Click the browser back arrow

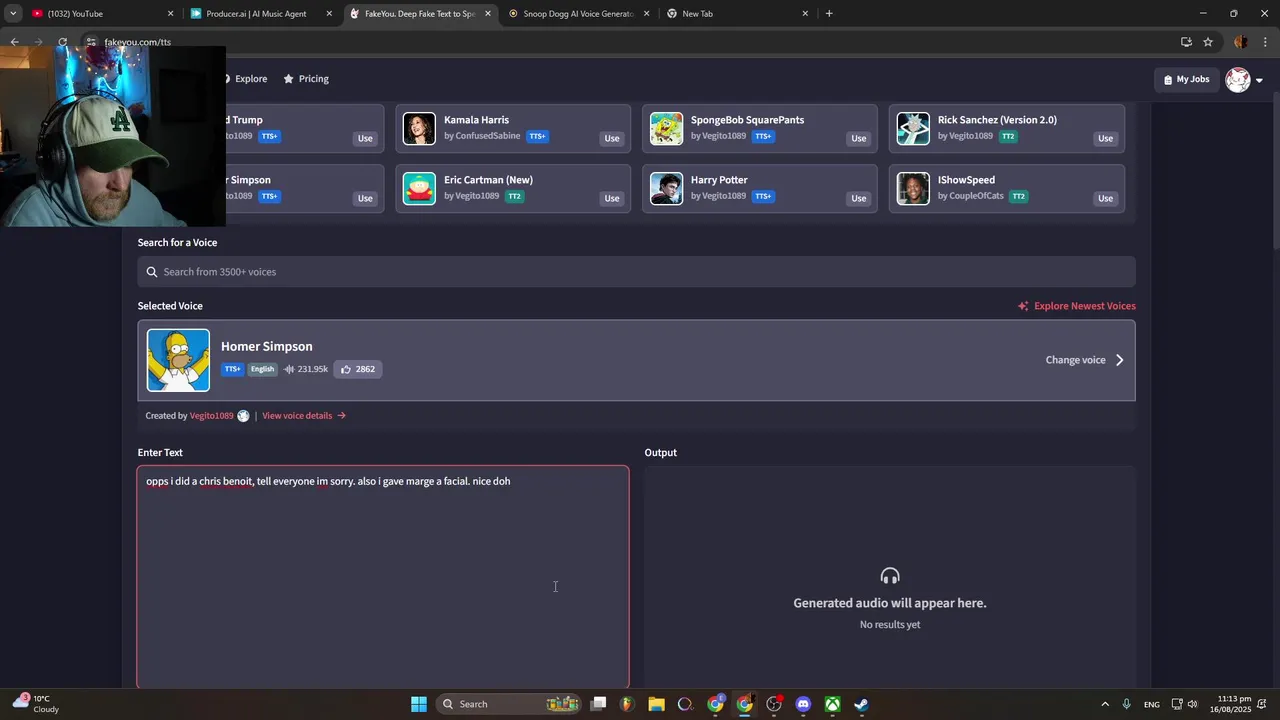coord(14,42)
